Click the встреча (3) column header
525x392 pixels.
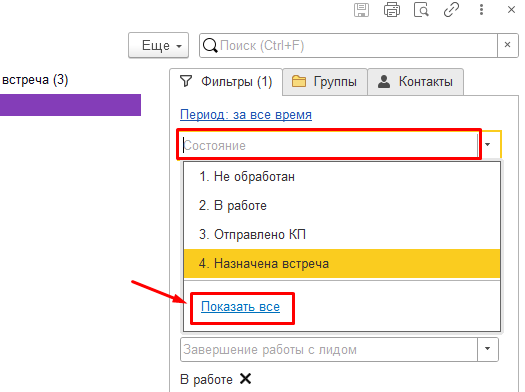35,80
